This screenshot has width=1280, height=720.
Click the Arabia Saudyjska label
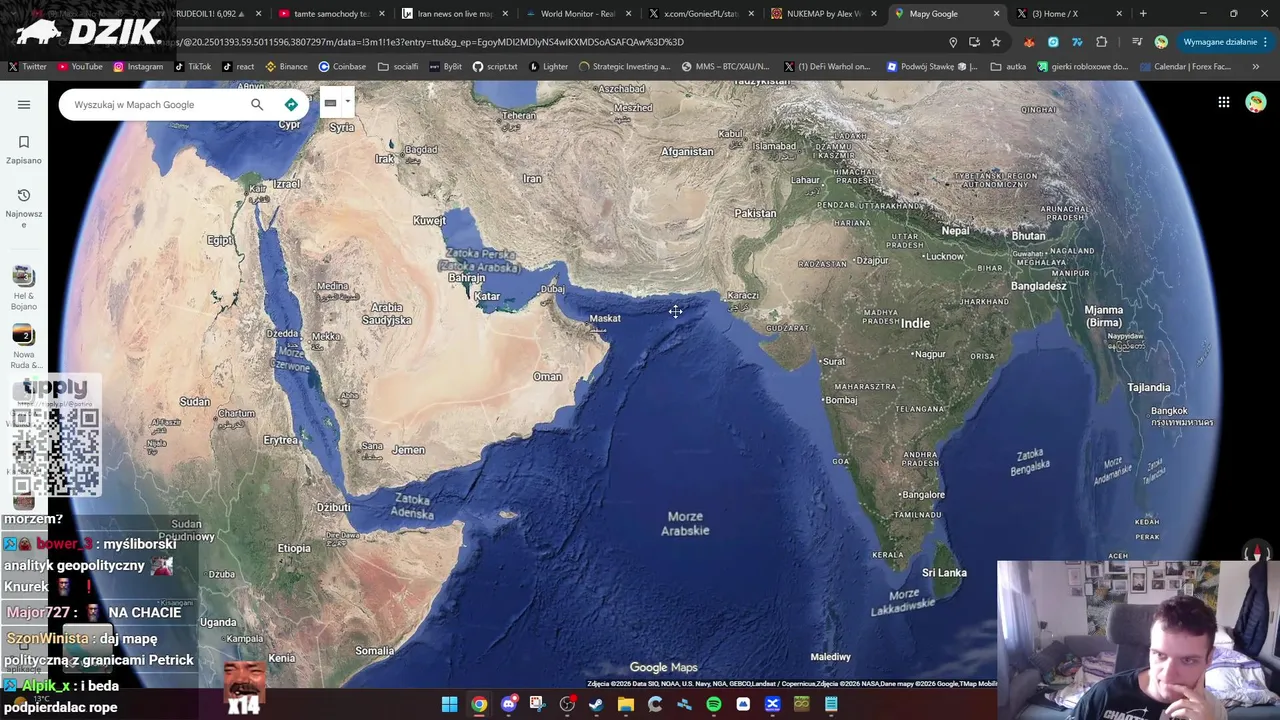(386, 314)
